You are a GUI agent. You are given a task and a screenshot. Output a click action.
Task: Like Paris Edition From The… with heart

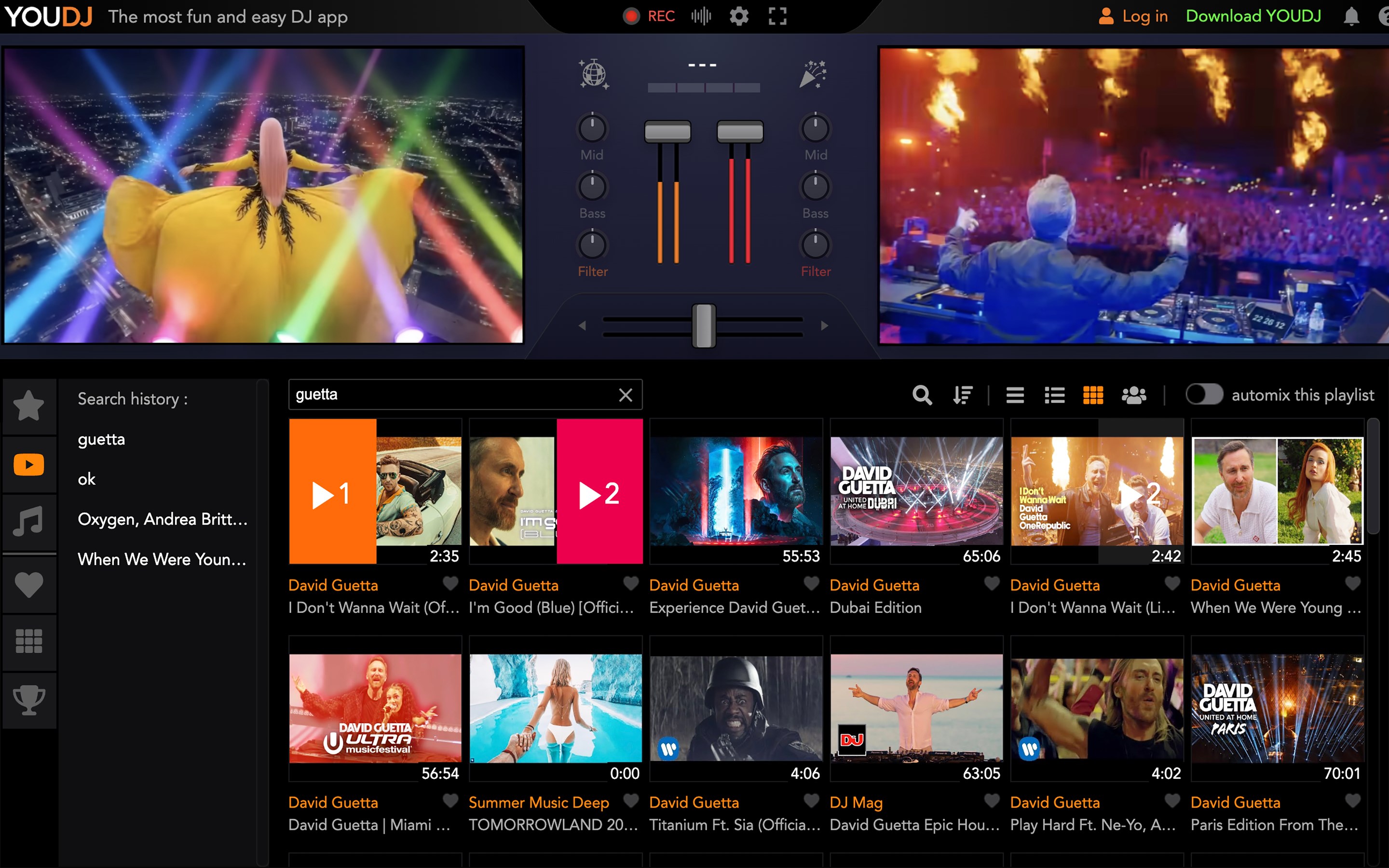1353,800
